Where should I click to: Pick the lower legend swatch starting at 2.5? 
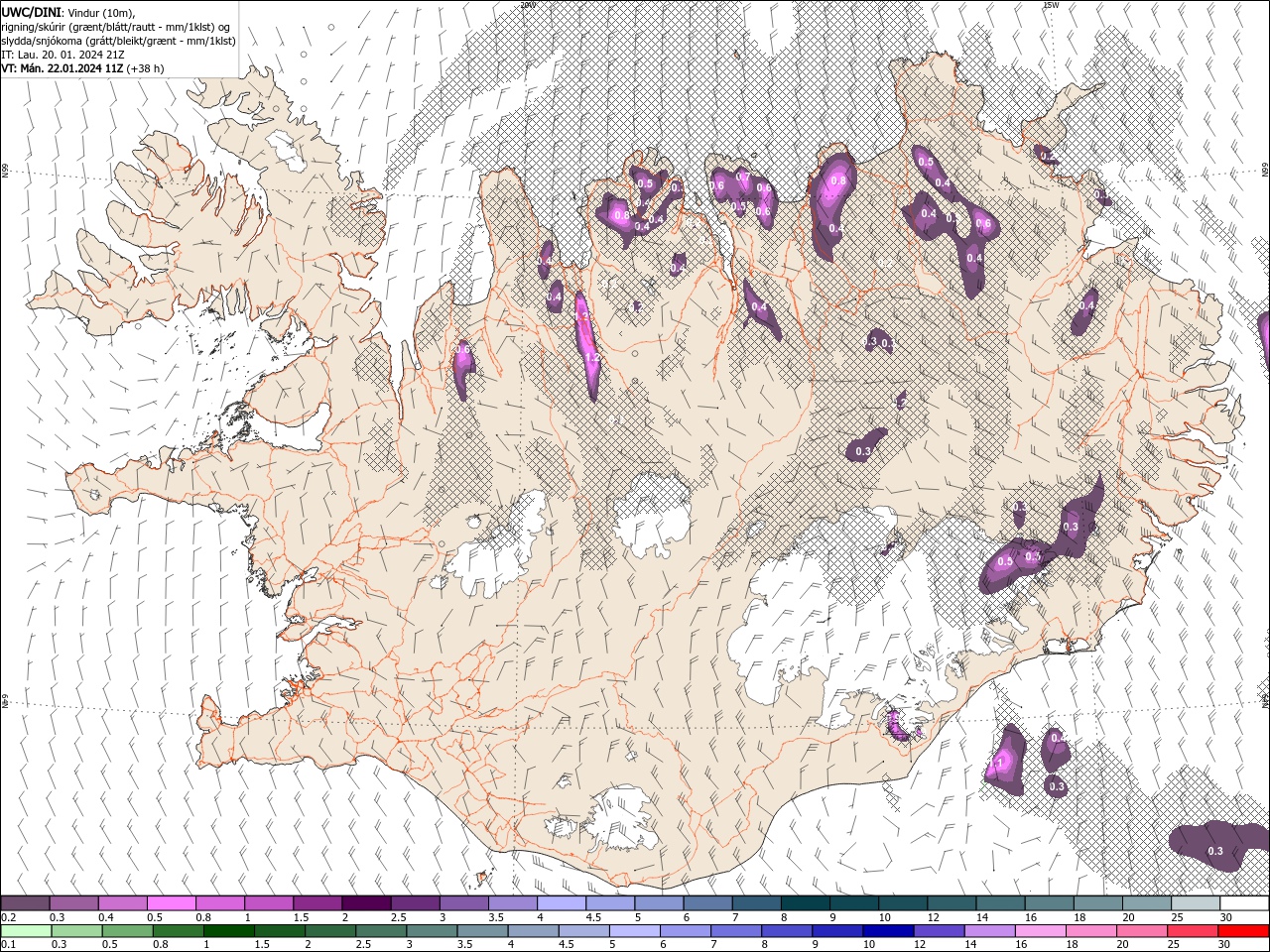[381, 931]
